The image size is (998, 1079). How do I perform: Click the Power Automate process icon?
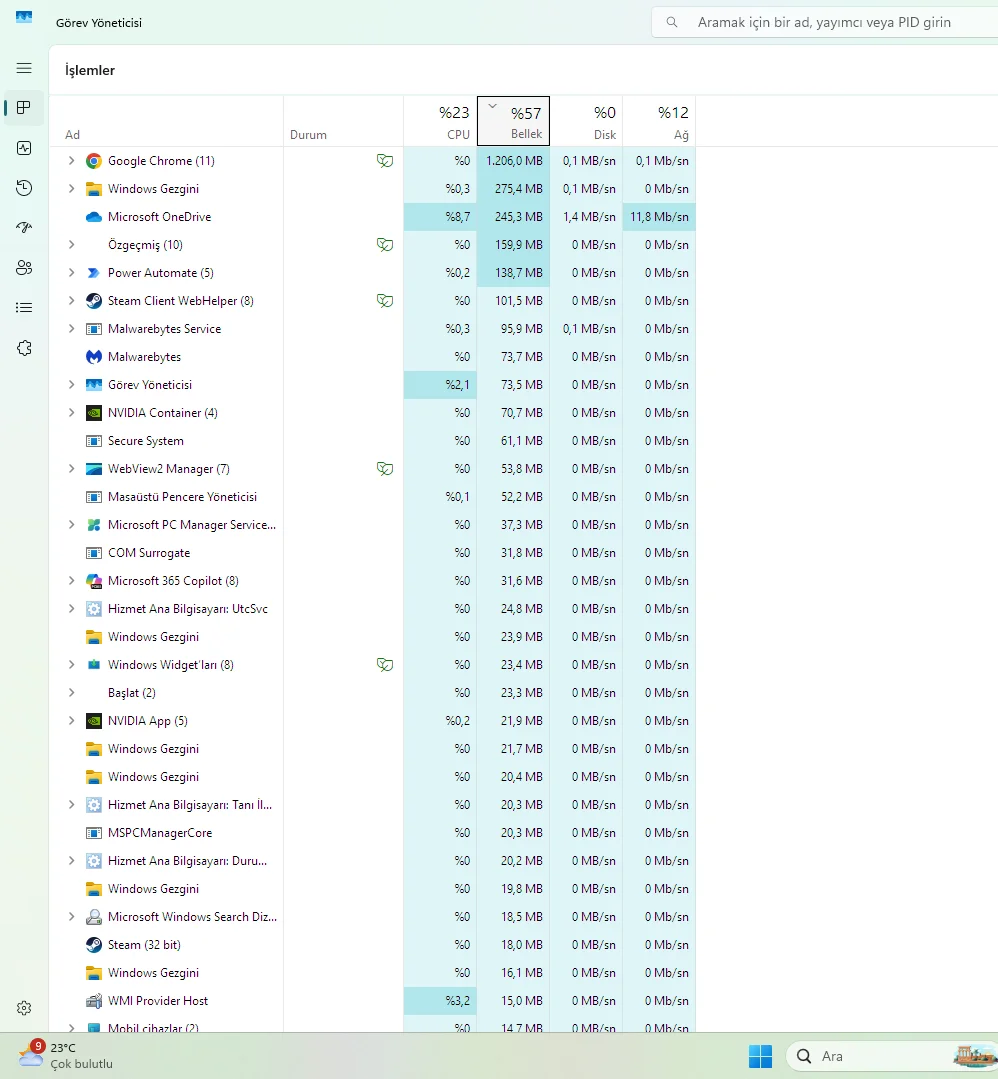[94, 273]
